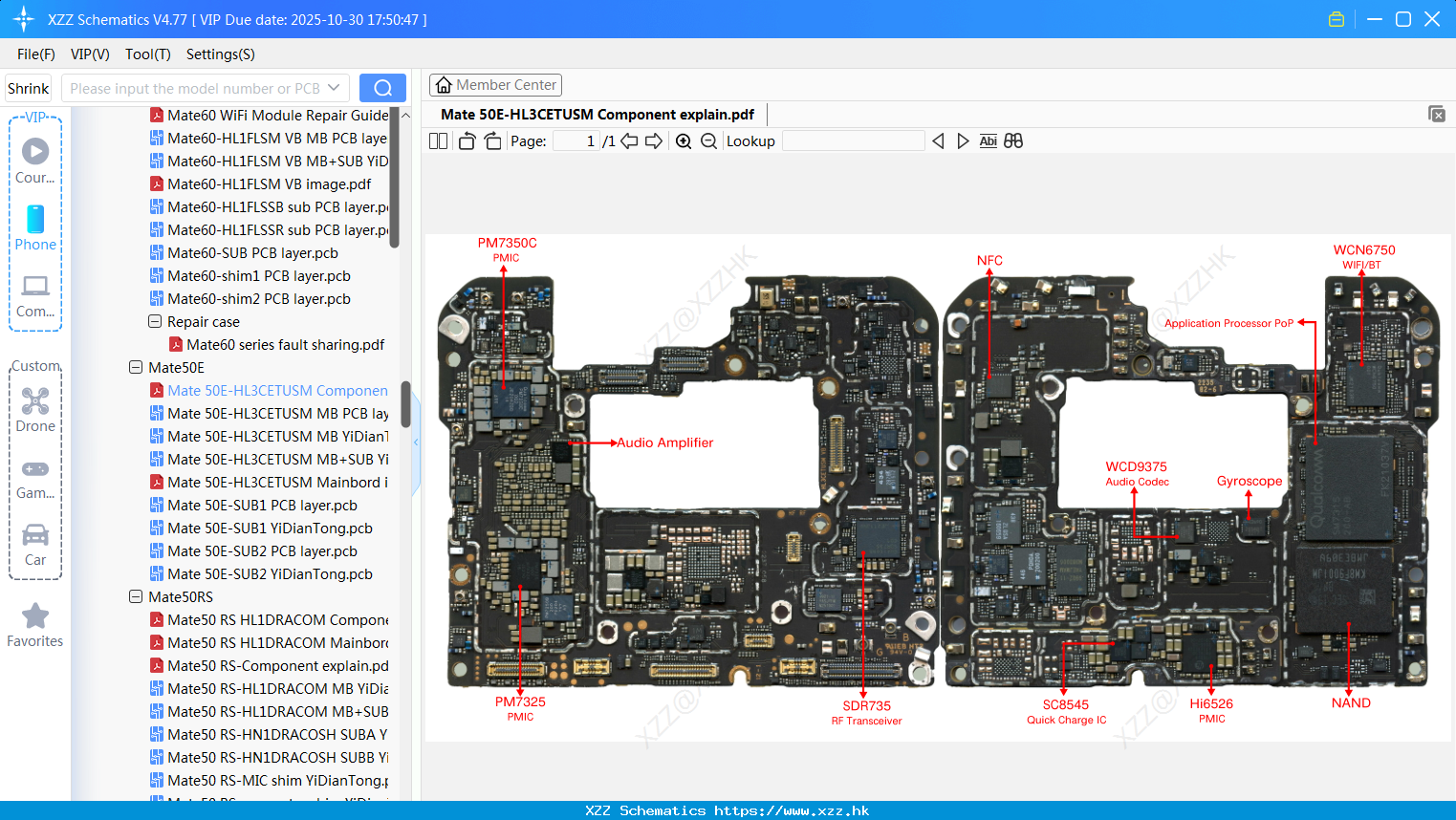
Task: Open the File(F) menu
Action: pyautogui.click(x=36, y=54)
